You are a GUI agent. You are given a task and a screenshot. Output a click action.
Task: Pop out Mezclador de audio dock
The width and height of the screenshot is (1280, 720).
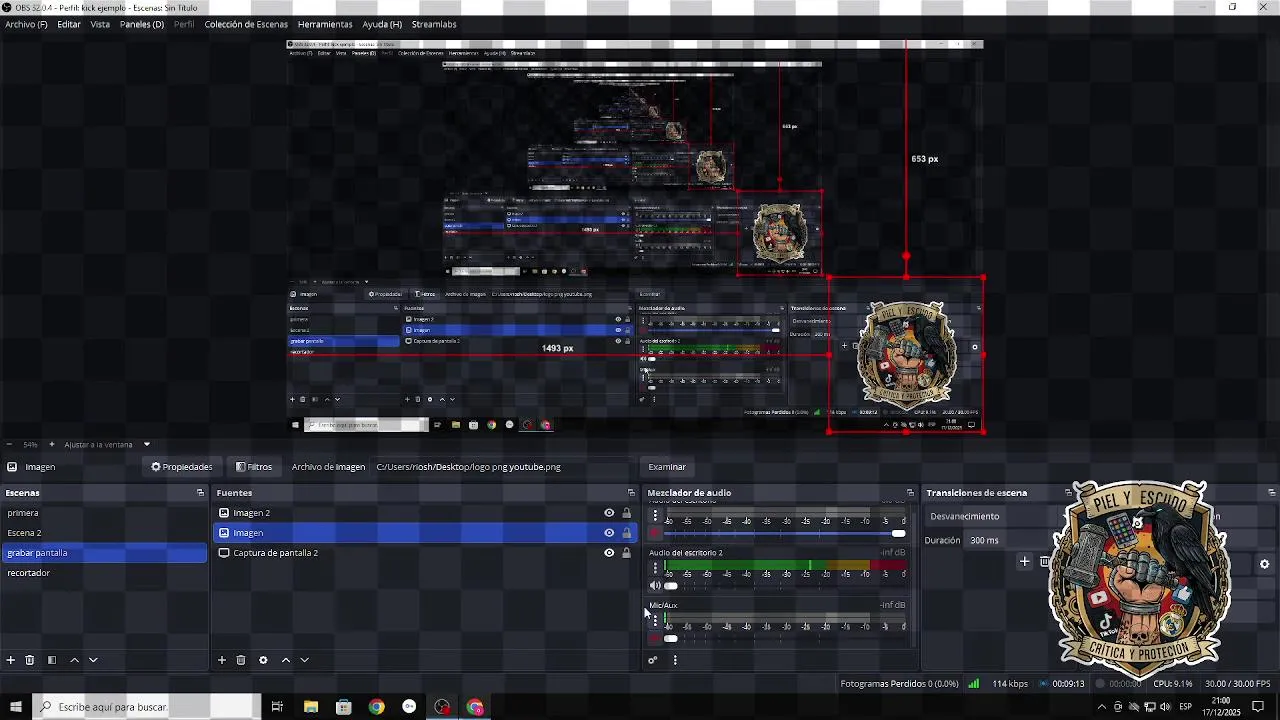(x=910, y=493)
